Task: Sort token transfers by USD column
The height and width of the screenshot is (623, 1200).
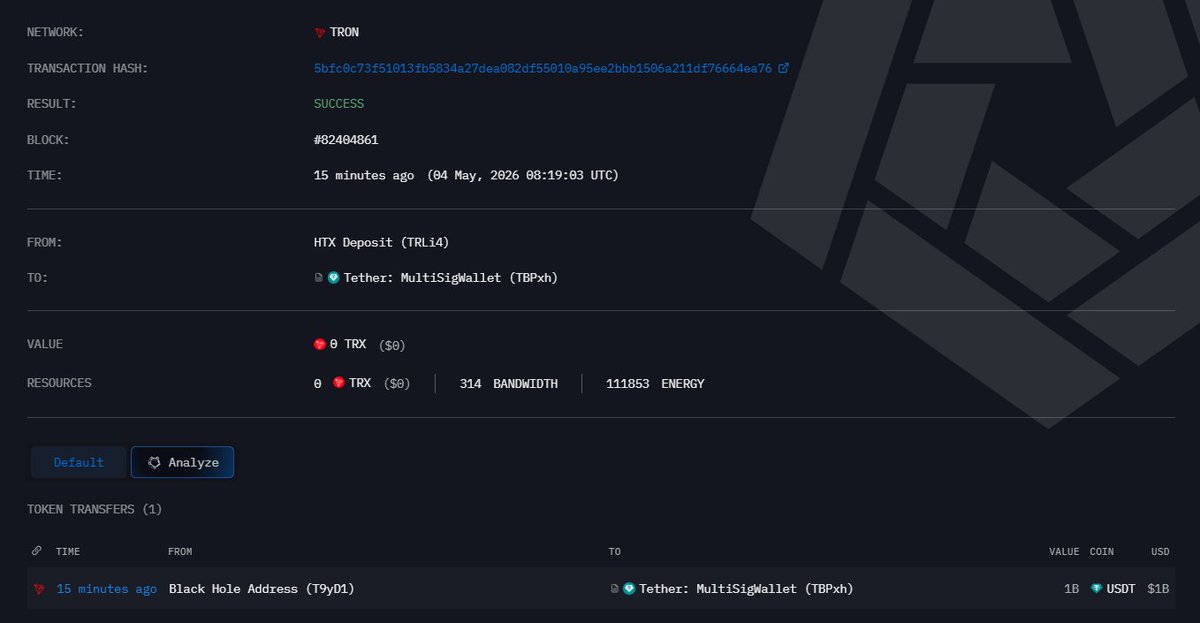Action: point(1160,551)
